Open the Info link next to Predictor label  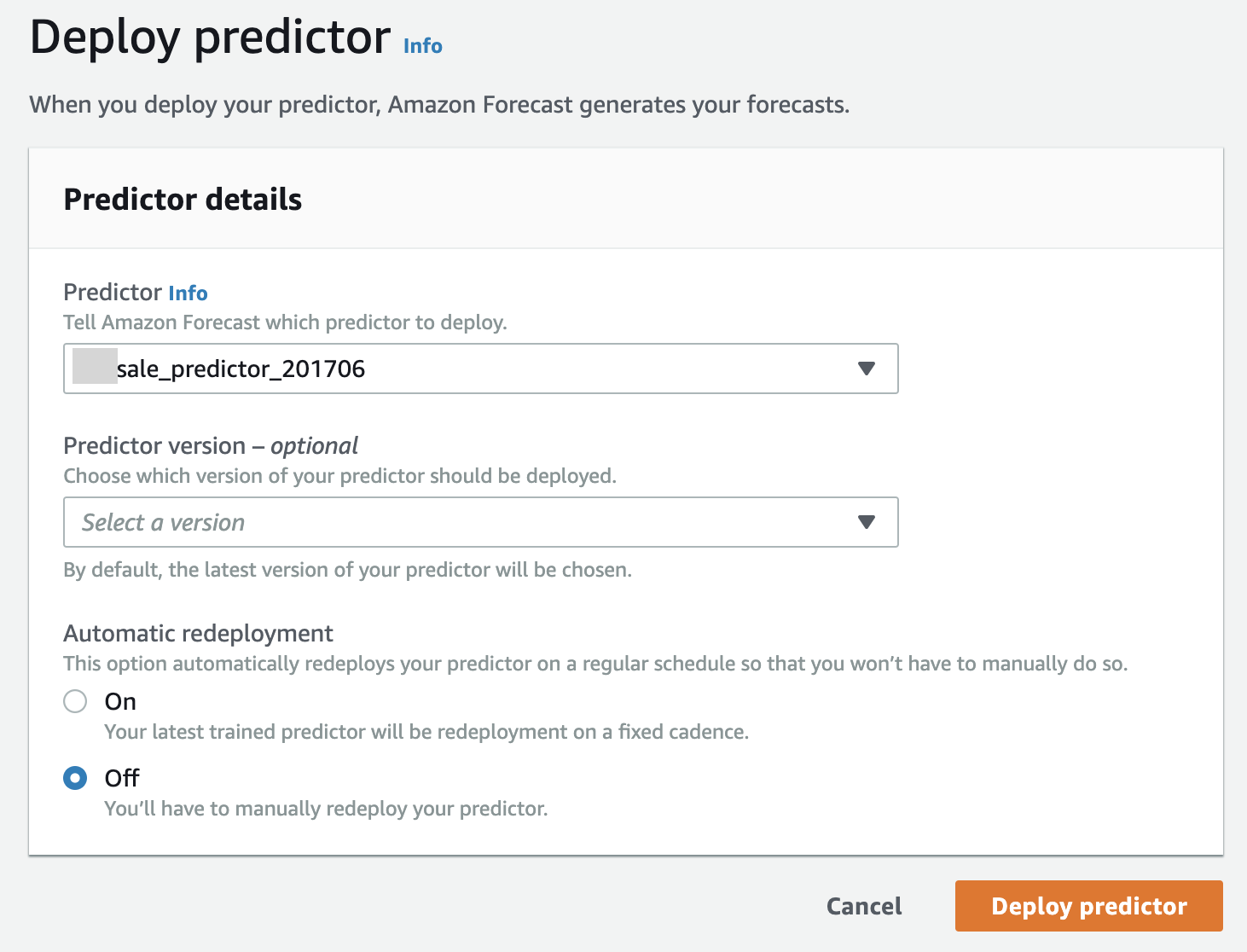[188, 293]
